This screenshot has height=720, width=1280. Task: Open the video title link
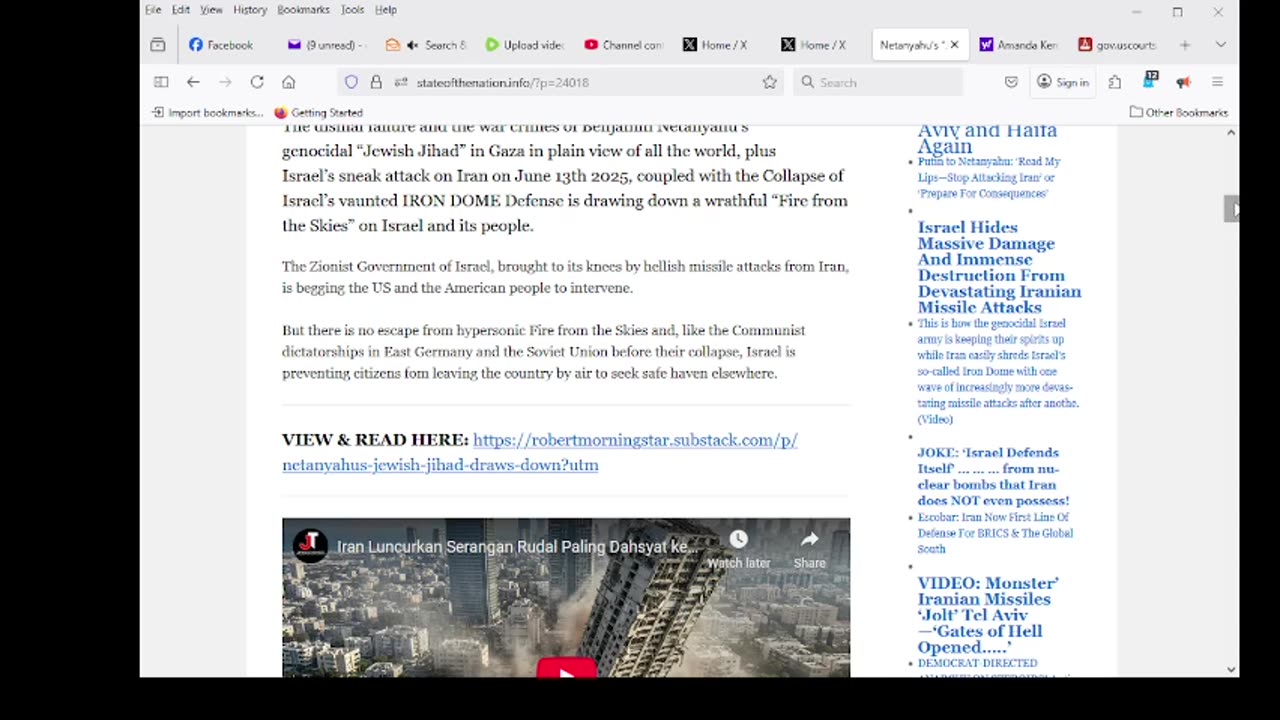(x=517, y=547)
